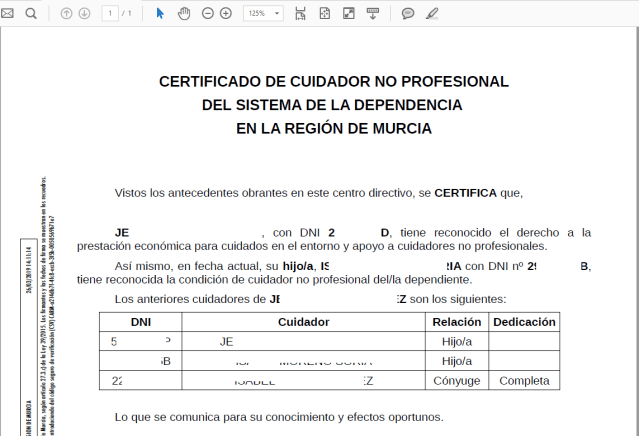Click the bold word hijo/a in paragraph

tap(298, 266)
